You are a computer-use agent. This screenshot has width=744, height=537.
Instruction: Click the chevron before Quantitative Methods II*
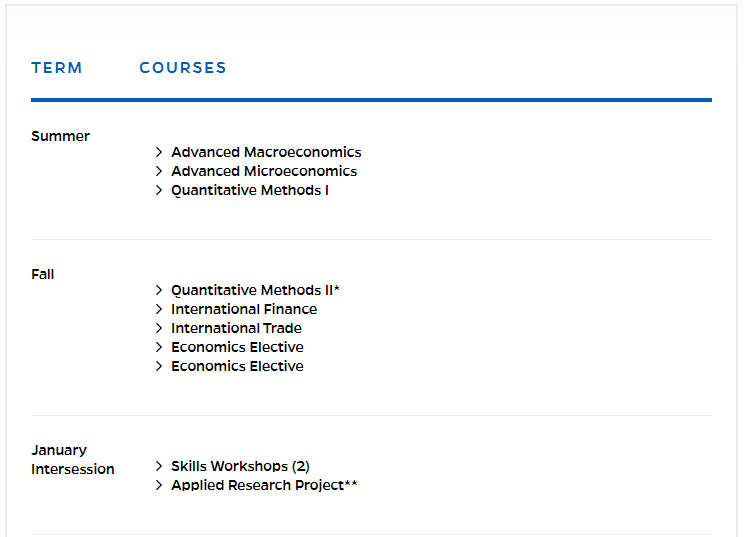tap(159, 290)
